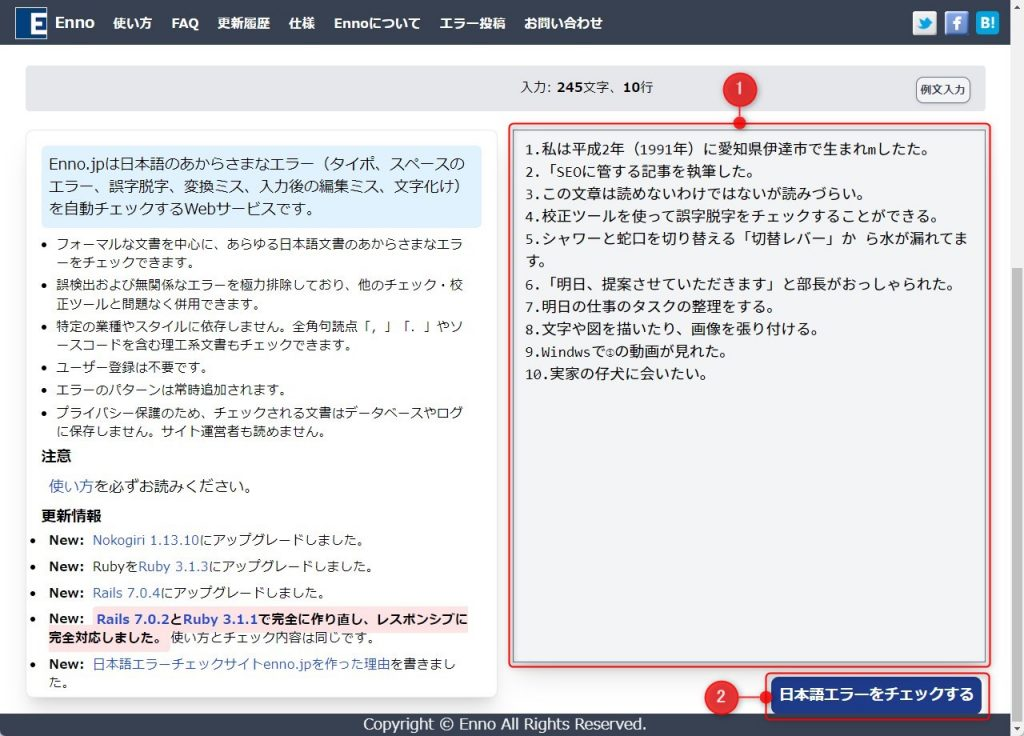Click the 例文入力 button
Viewport: 1024px width, 736px height.
click(x=942, y=89)
